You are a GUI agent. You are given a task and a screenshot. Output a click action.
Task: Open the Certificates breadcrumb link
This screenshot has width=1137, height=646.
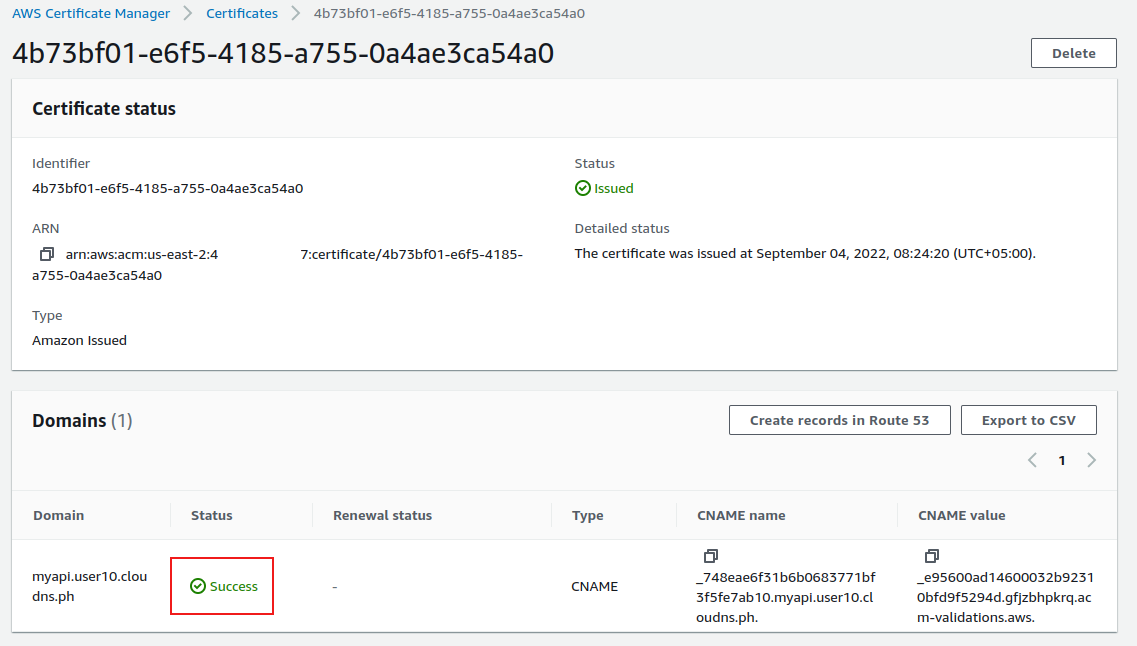(241, 13)
